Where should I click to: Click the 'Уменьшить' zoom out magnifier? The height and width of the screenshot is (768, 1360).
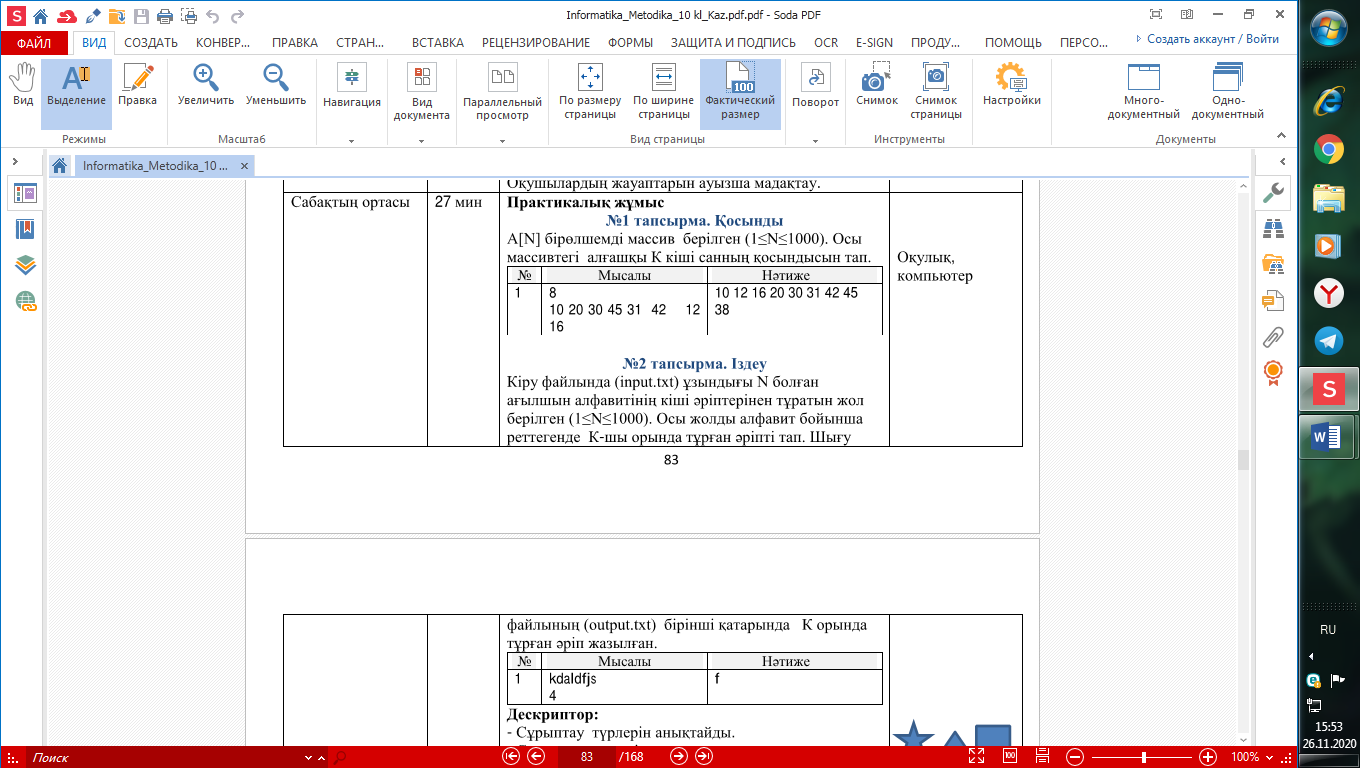coord(275,84)
